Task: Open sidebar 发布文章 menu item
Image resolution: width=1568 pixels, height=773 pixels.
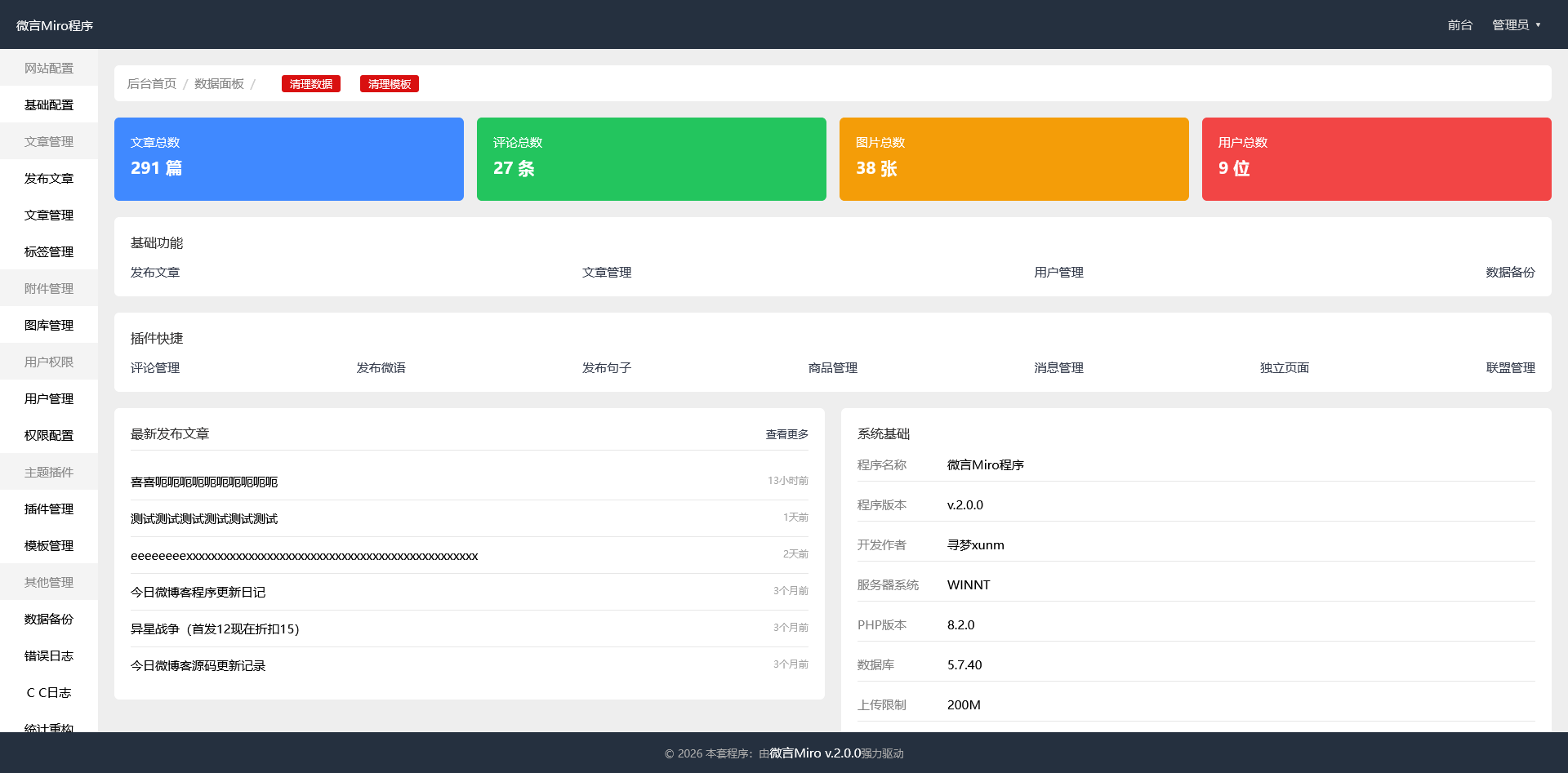Action: pyautogui.click(x=49, y=178)
